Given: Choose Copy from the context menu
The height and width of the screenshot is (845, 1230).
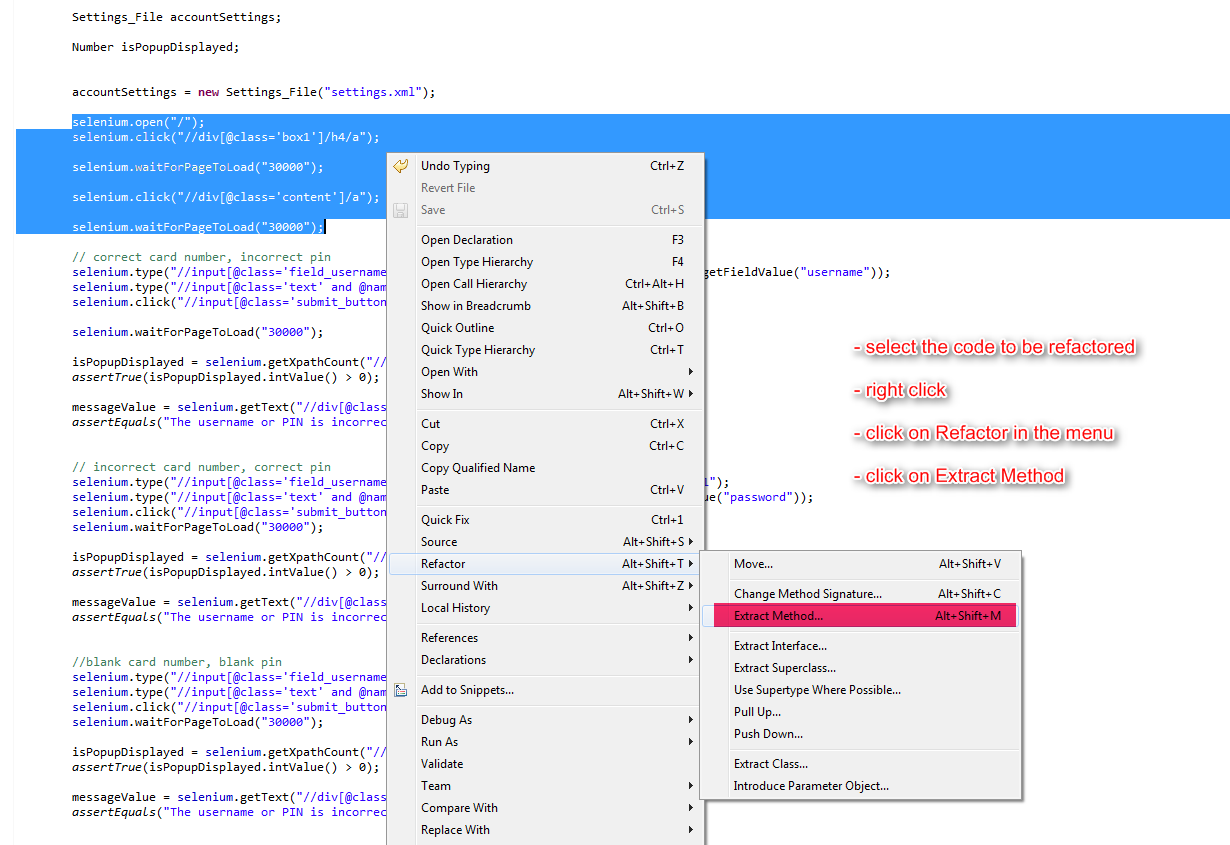Looking at the screenshot, I should tap(546, 446).
